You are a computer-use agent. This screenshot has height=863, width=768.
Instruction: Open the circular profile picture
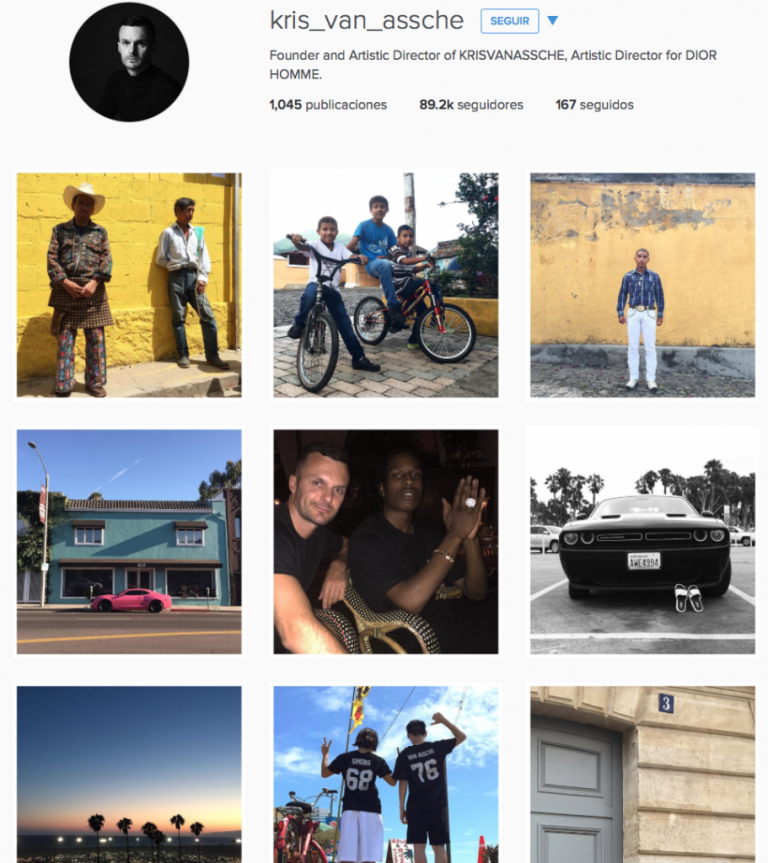129,62
